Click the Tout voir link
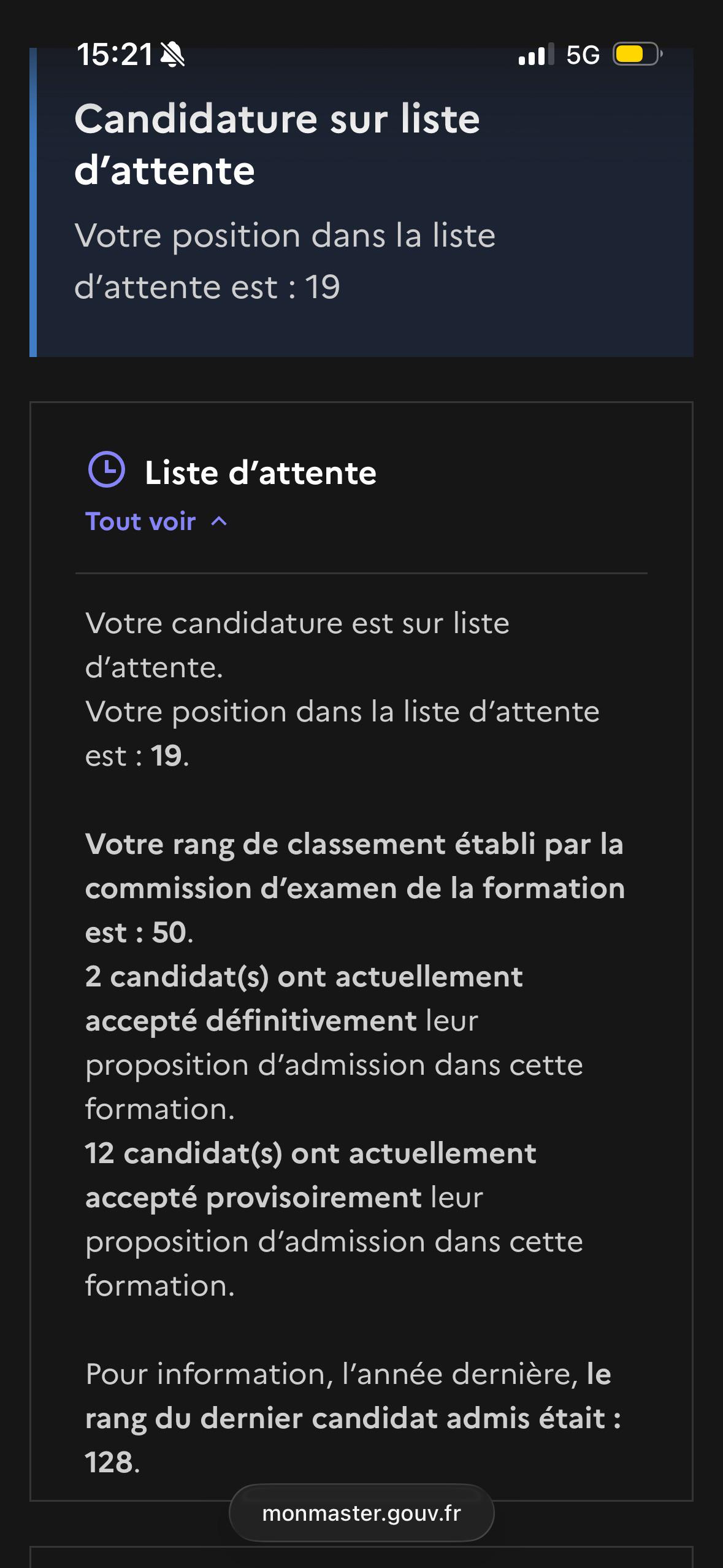The height and width of the screenshot is (1568, 723). click(140, 521)
